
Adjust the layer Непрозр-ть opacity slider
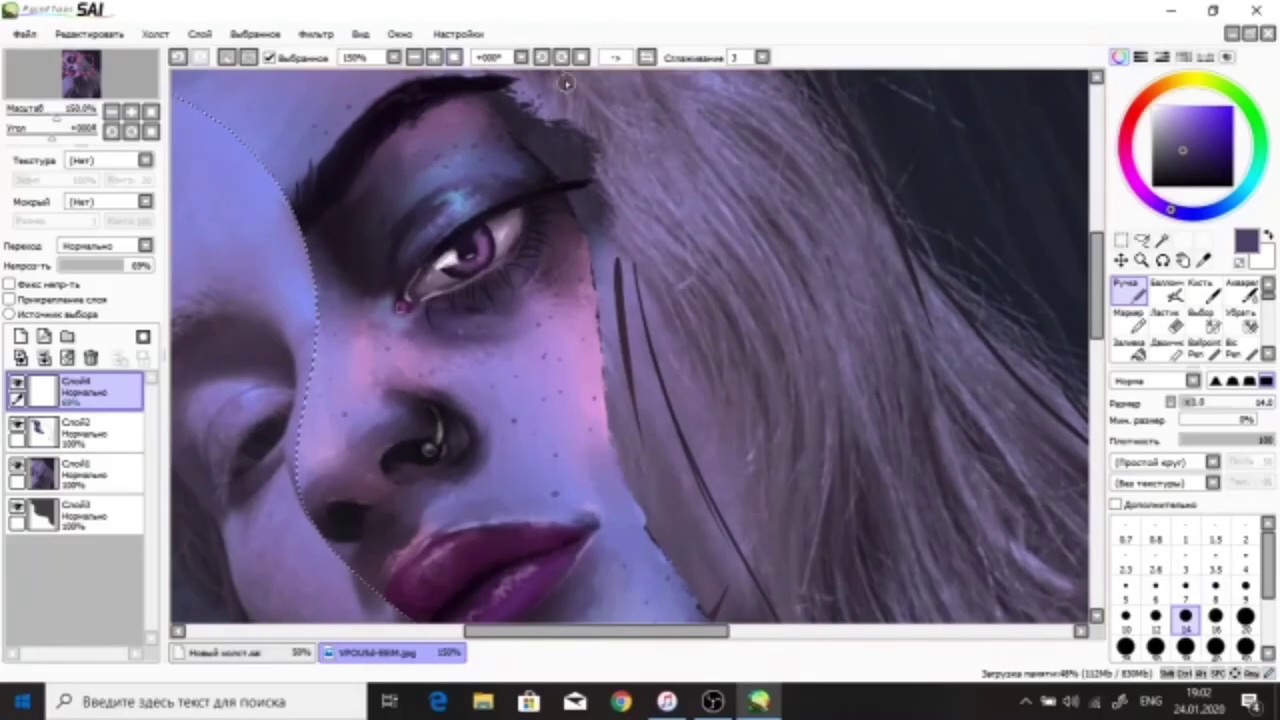point(105,266)
